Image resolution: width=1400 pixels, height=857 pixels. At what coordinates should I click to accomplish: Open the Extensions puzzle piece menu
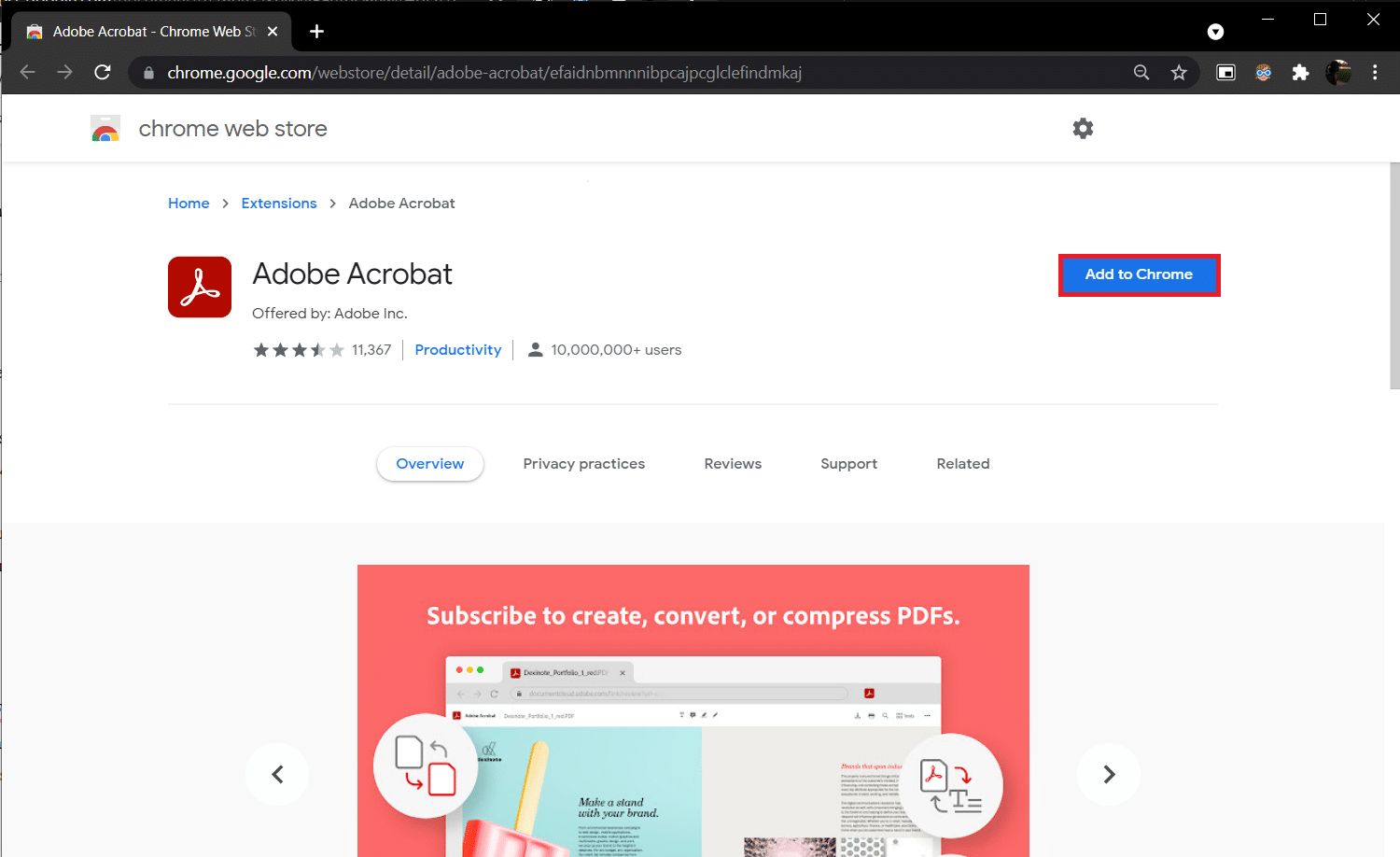1300,73
